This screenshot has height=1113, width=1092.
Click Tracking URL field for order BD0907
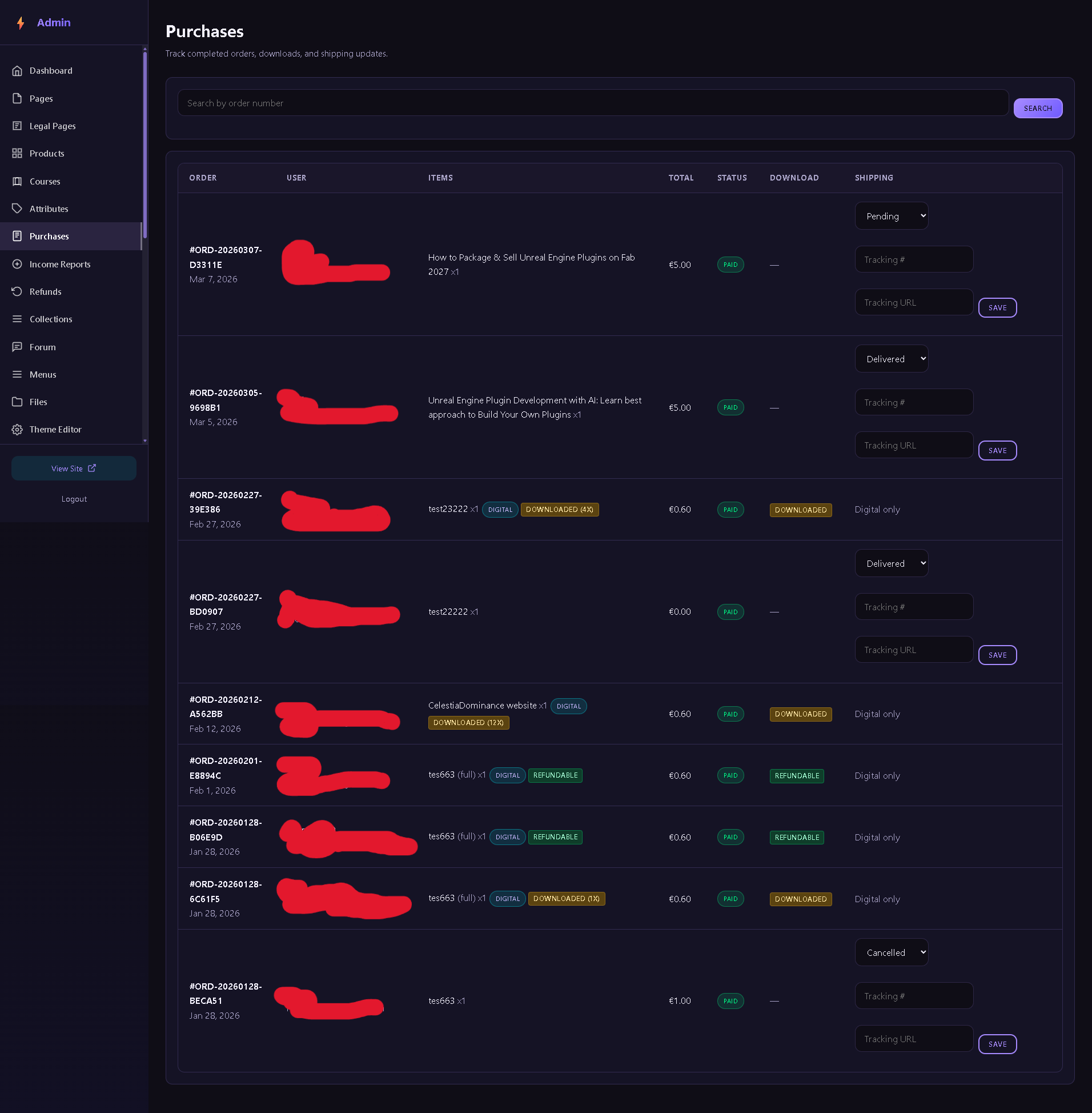[914, 650]
